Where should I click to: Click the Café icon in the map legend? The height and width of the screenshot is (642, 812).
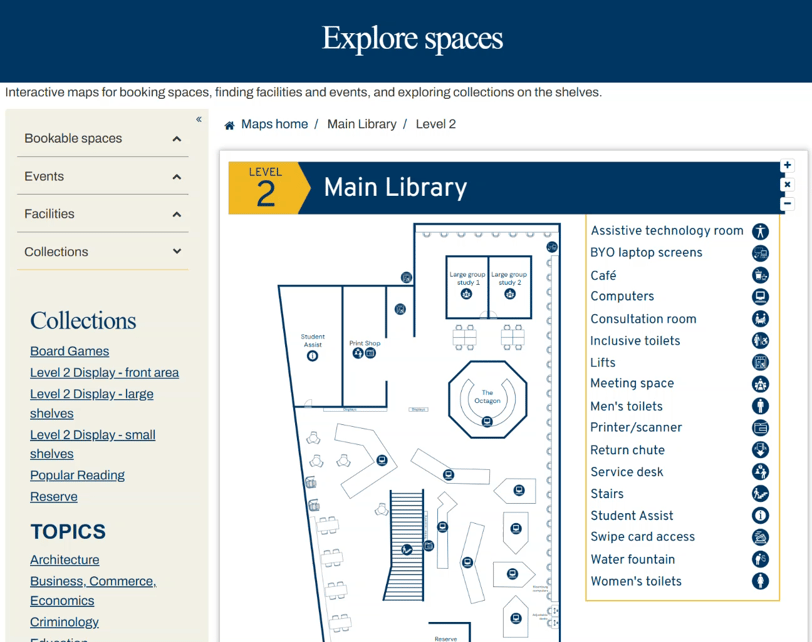point(760,274)
